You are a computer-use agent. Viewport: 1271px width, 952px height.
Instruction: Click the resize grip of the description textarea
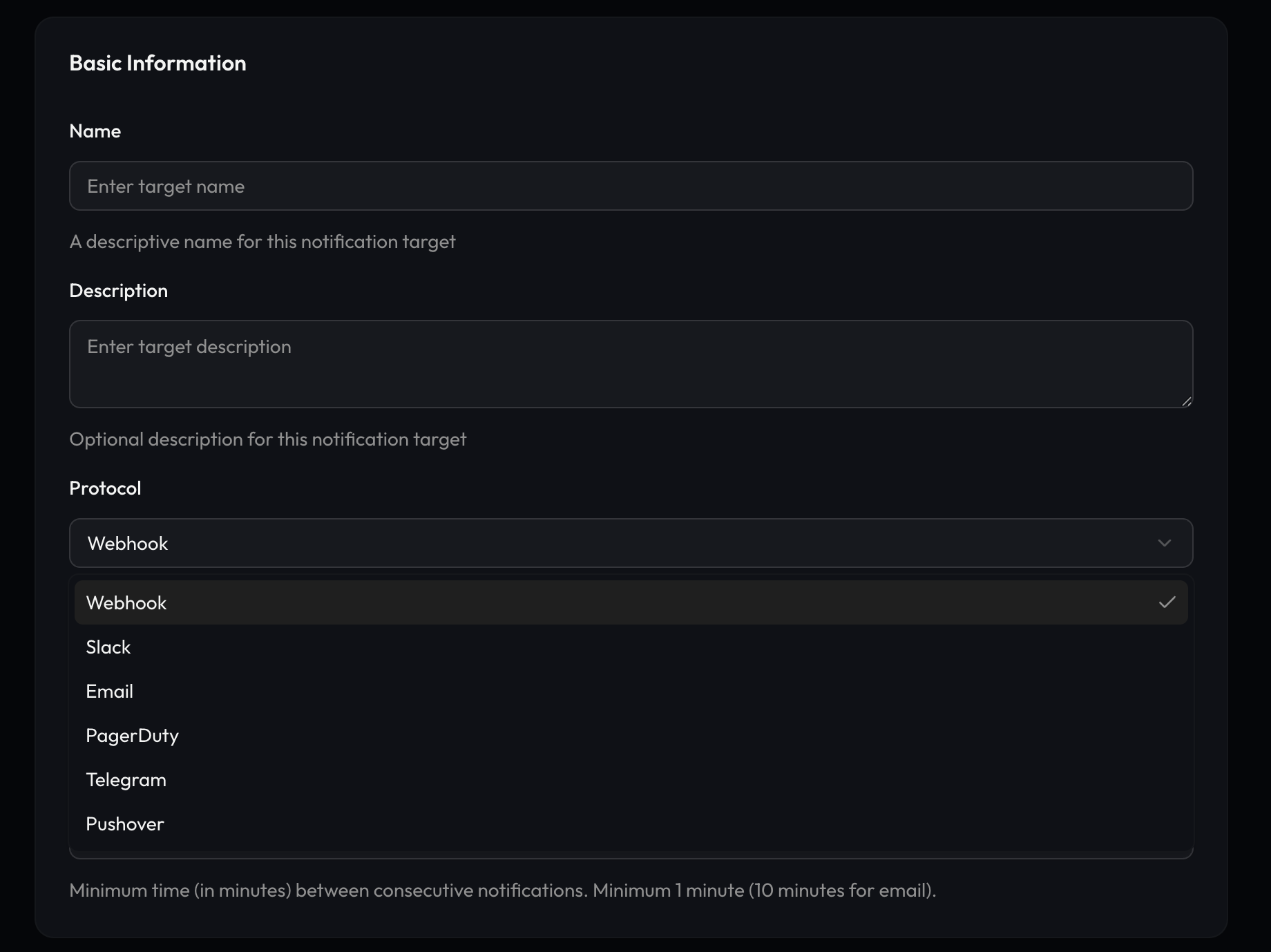[x=1187, y=401]
